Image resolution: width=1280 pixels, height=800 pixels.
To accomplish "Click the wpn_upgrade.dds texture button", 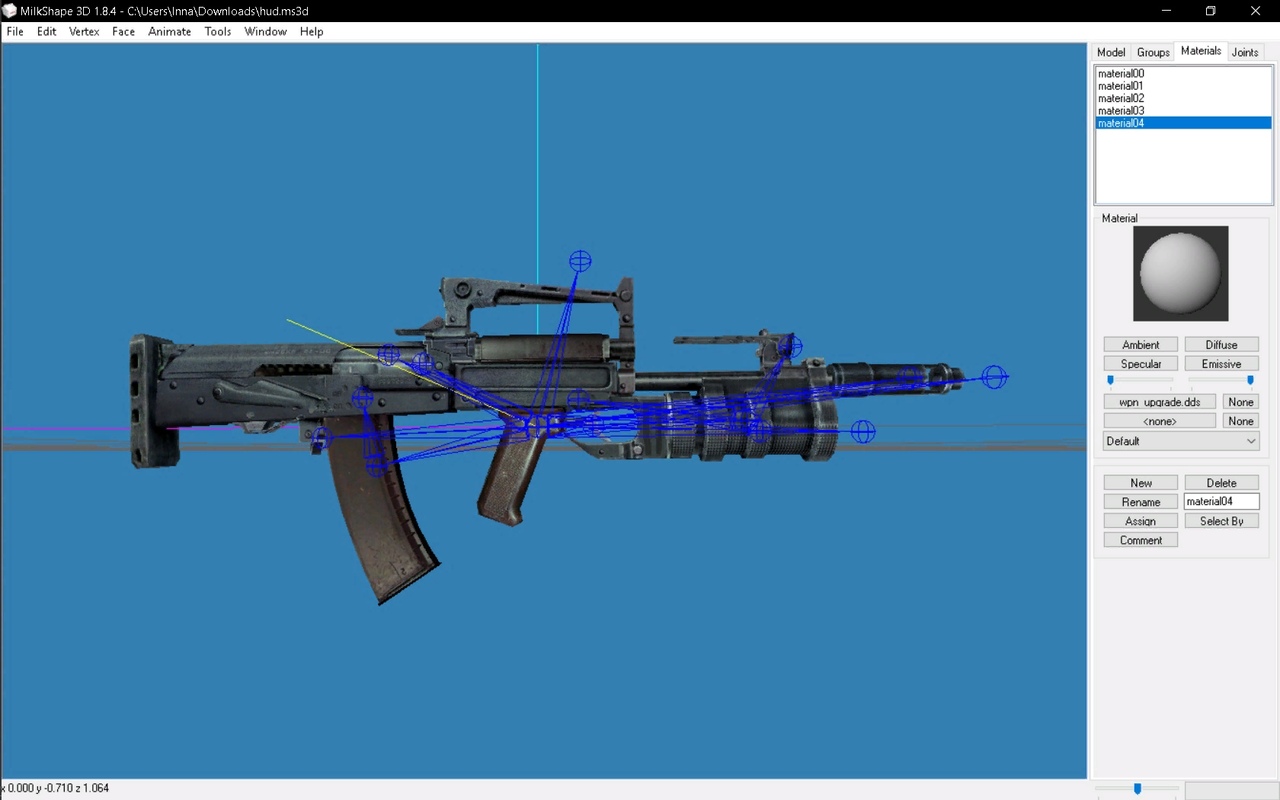I will pyautogui.click(x=1159, y=402).
